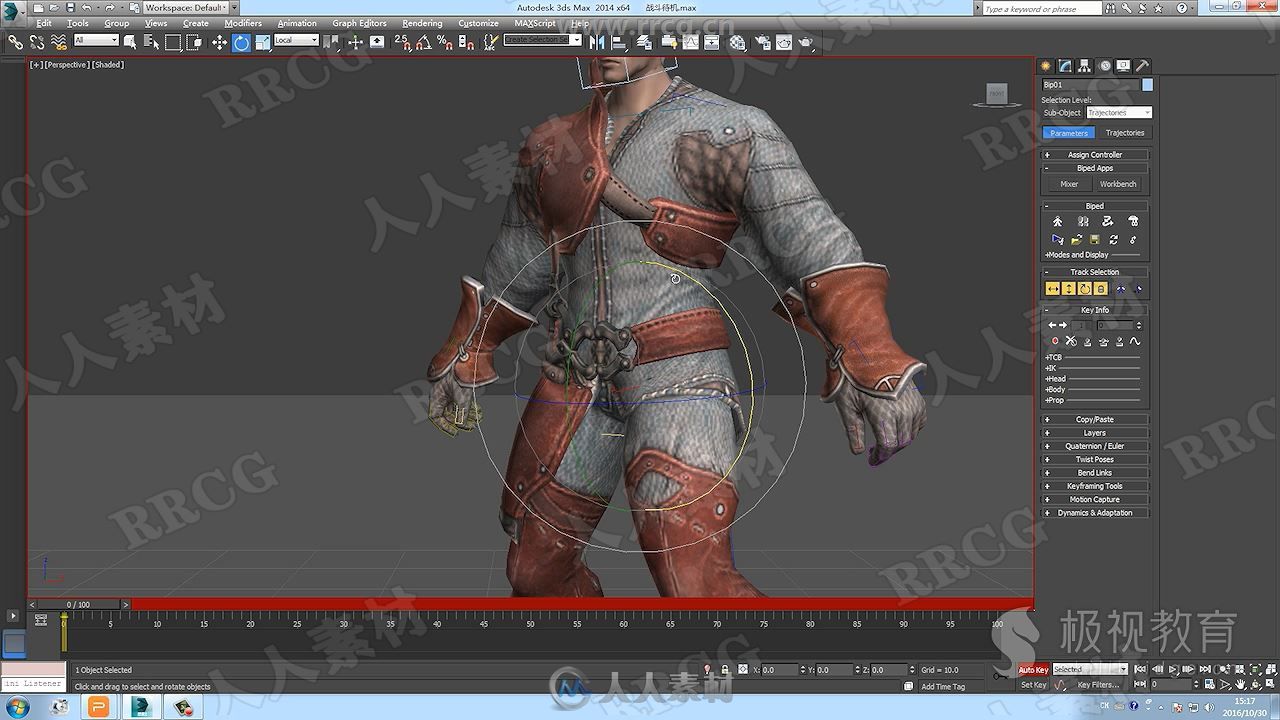
Task: Click Footstep Mode in the Biped rollout
Action: click(x=1082, y=221)
